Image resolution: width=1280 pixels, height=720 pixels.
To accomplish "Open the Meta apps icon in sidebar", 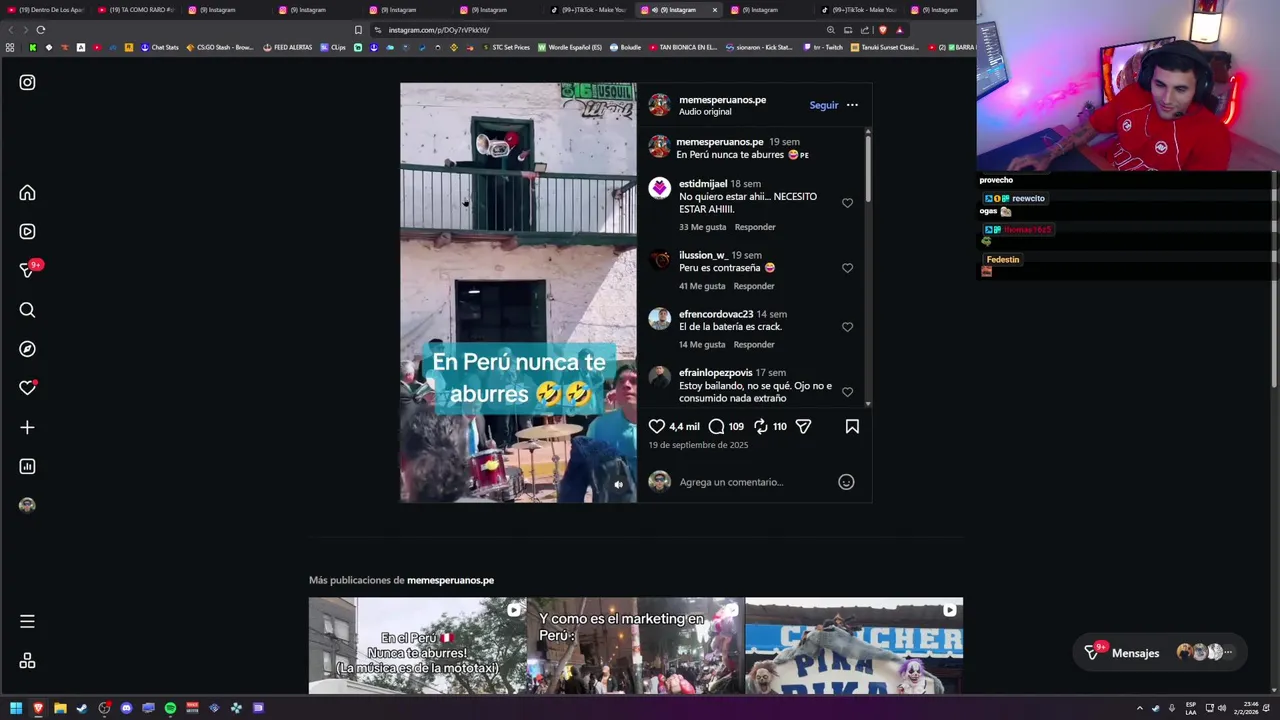I will point(27,661).
